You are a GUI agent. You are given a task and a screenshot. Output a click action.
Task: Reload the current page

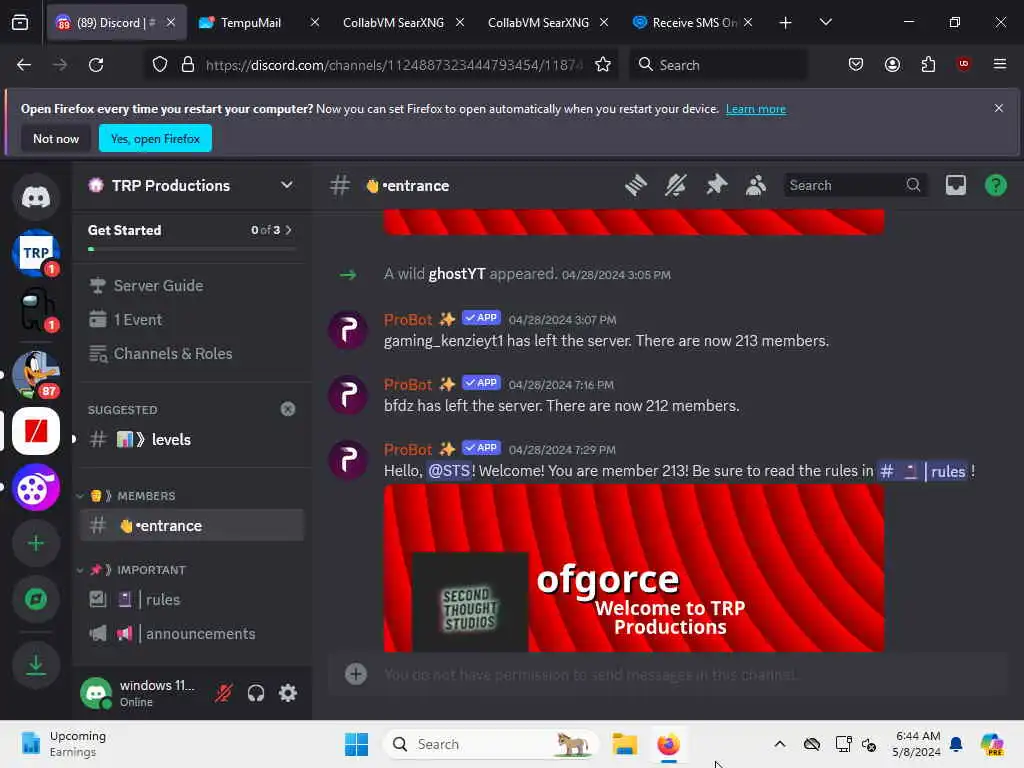click(96, 65)
